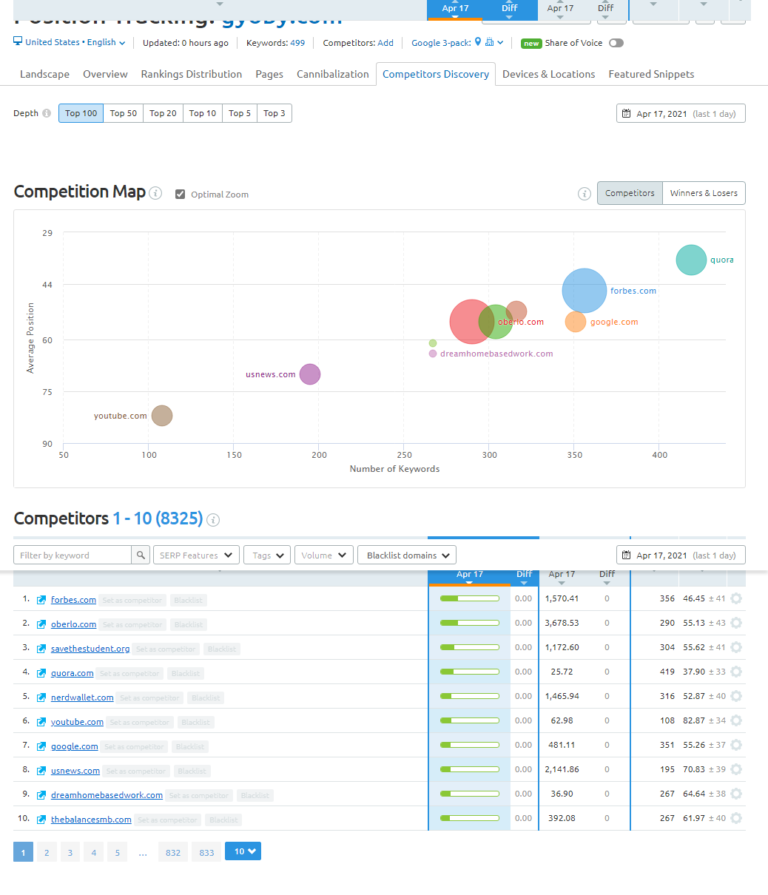Click the forbes.com visibility progress bar

[x=470, y=599]
